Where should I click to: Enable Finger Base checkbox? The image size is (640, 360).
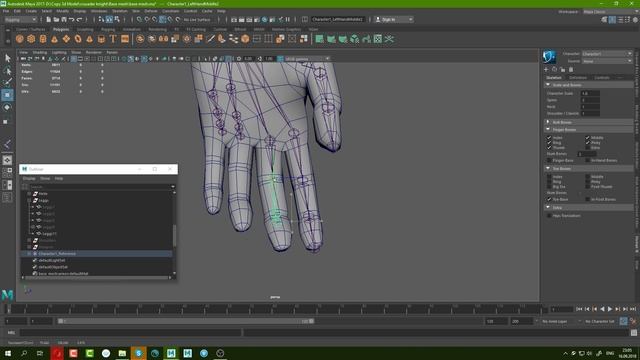549,160
